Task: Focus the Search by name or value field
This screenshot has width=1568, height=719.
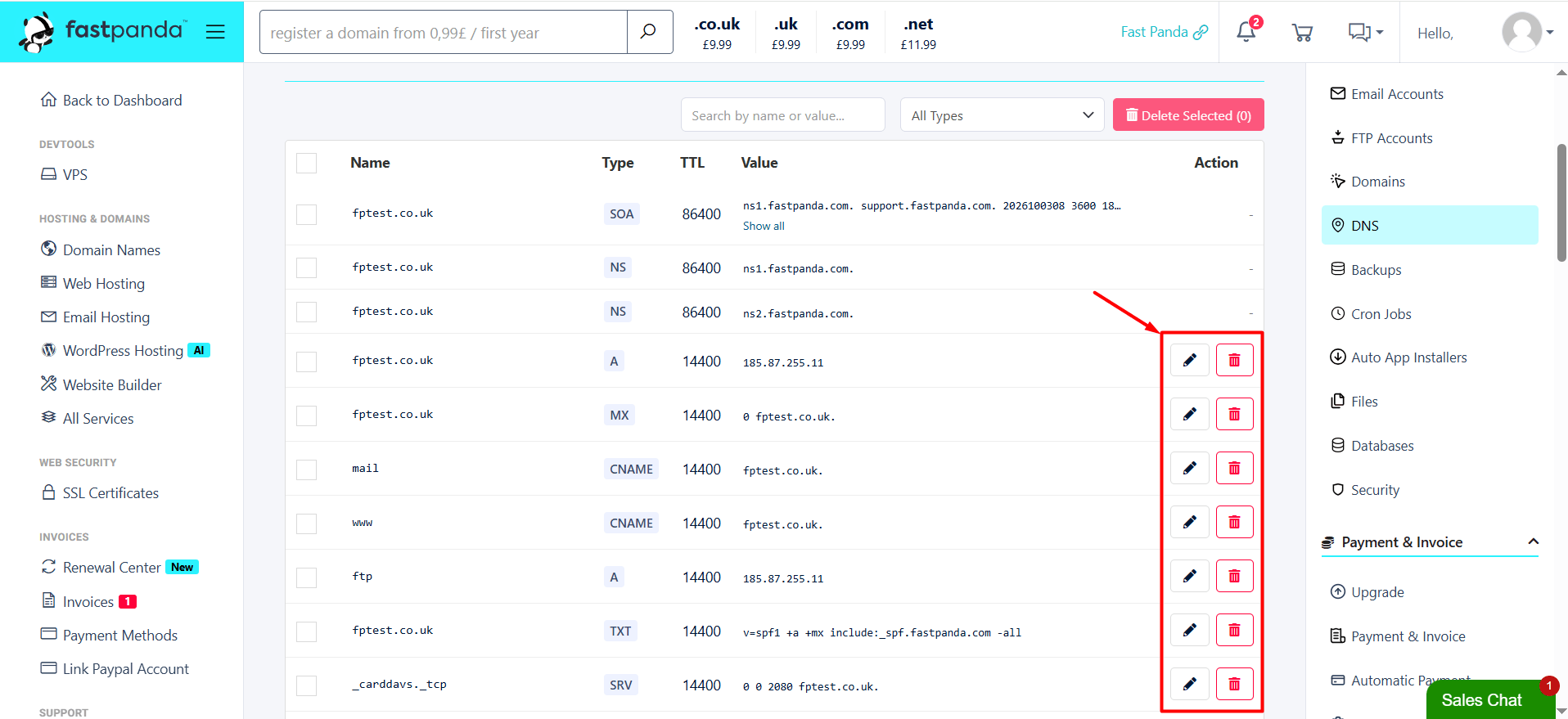Action: pyautogui.click(x=782, y=115)
